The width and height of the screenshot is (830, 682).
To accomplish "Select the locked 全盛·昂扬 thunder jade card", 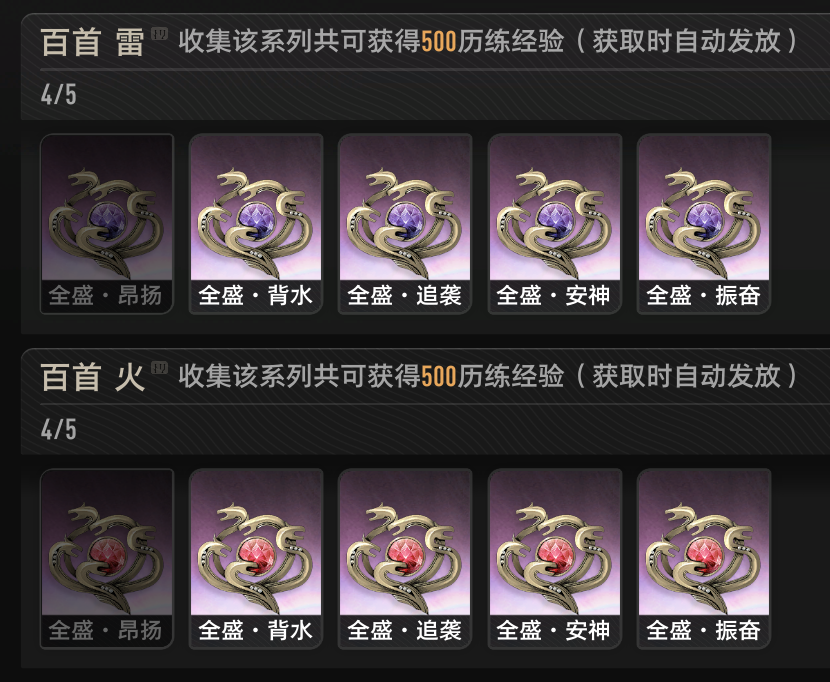I will pos(107,223).
